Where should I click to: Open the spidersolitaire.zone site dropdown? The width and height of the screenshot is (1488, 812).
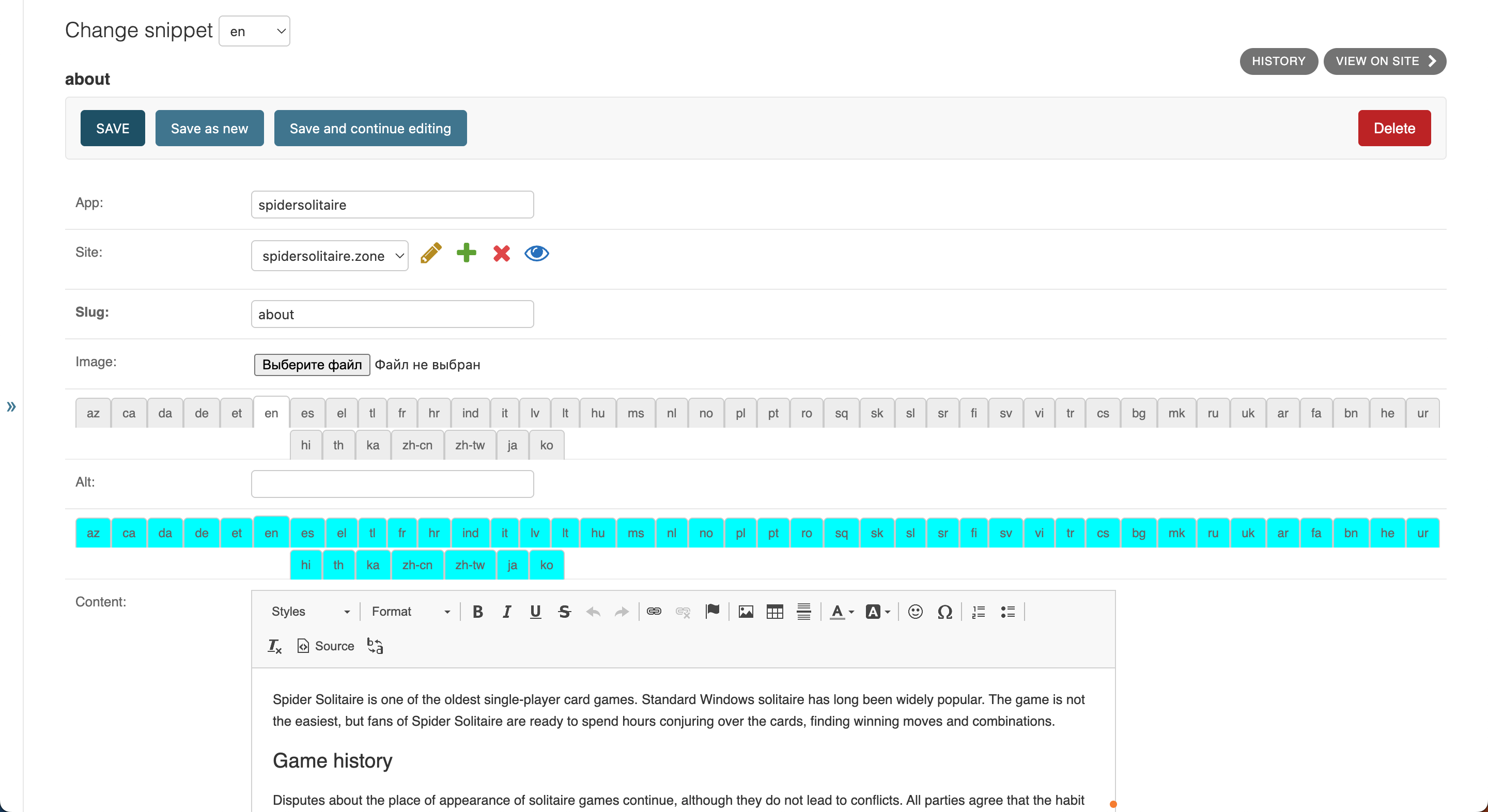pos(330,256)
